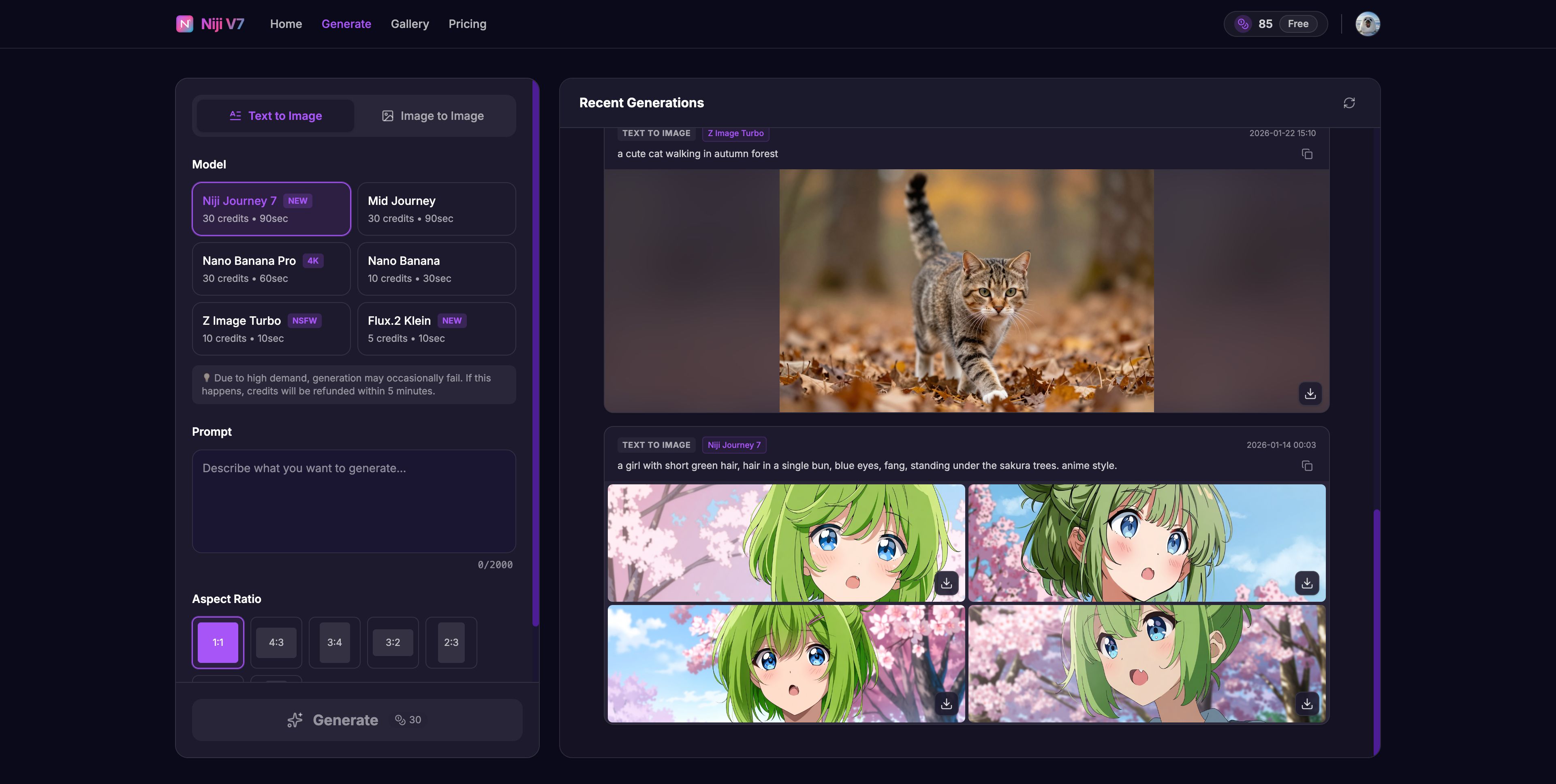The width and height of the screenshot is (1556, 784).
Task: Copy the green-haired girl prompt
Action: click(1307, 466)
